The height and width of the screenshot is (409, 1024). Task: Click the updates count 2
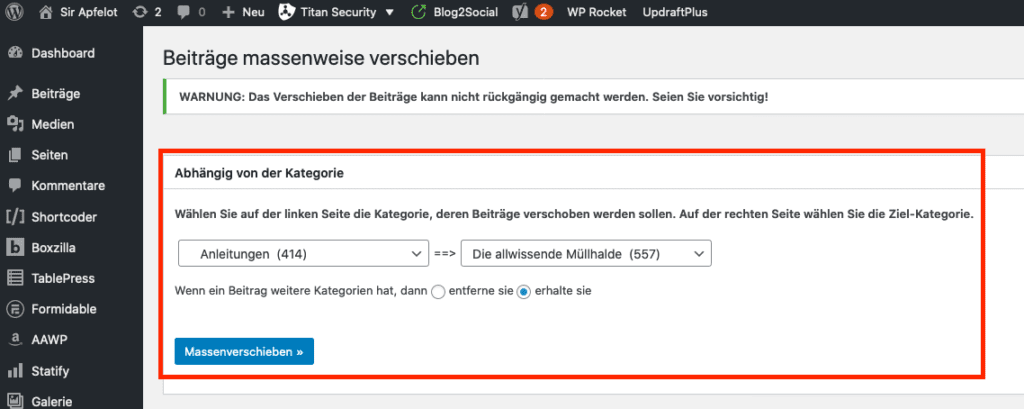[157, 12]
